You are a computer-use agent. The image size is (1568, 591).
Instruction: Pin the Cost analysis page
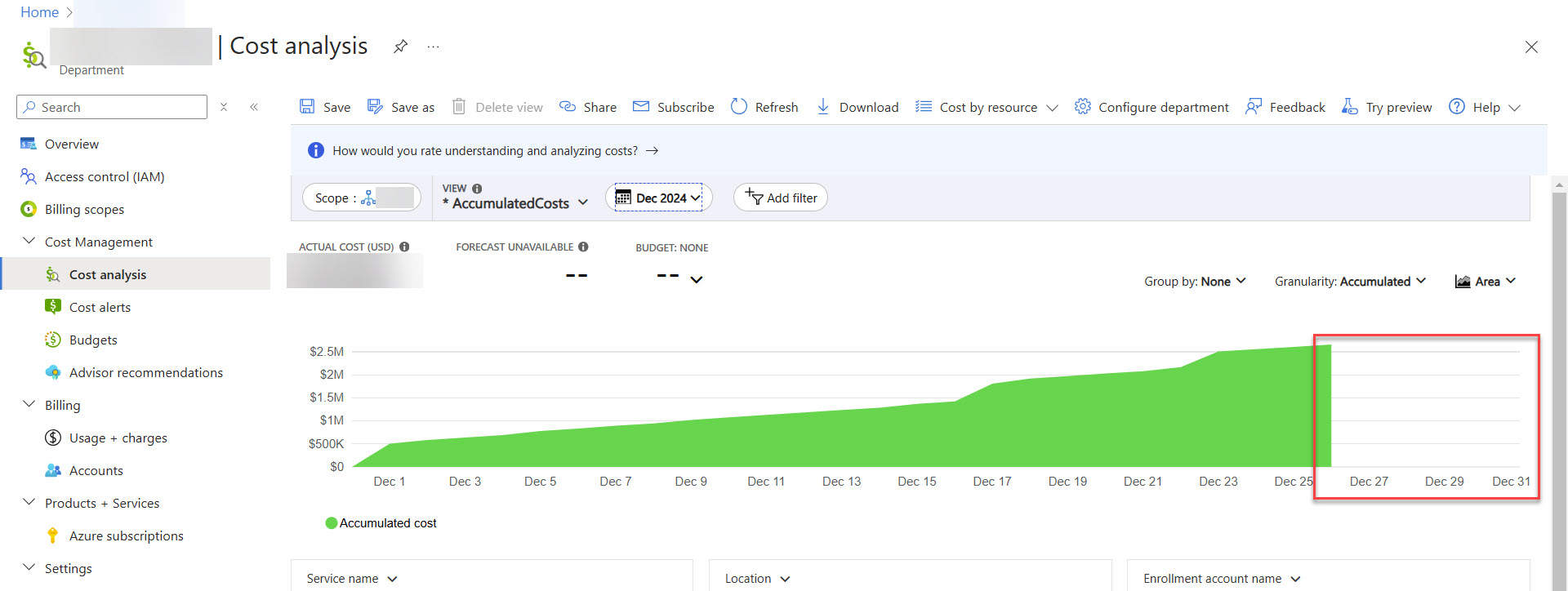point(400,47)
